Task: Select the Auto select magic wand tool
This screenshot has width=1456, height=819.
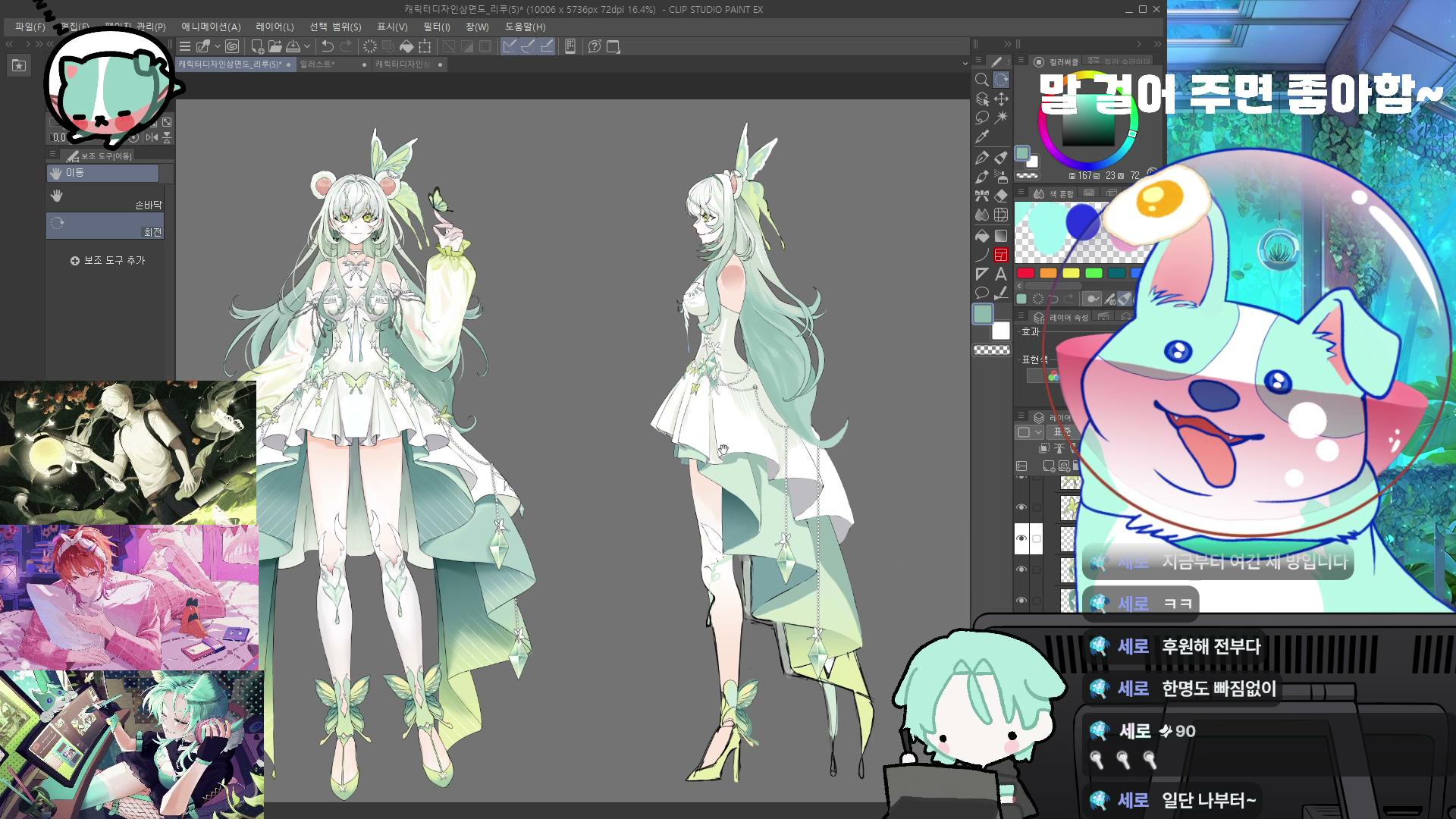Action: click(1001, 118)
